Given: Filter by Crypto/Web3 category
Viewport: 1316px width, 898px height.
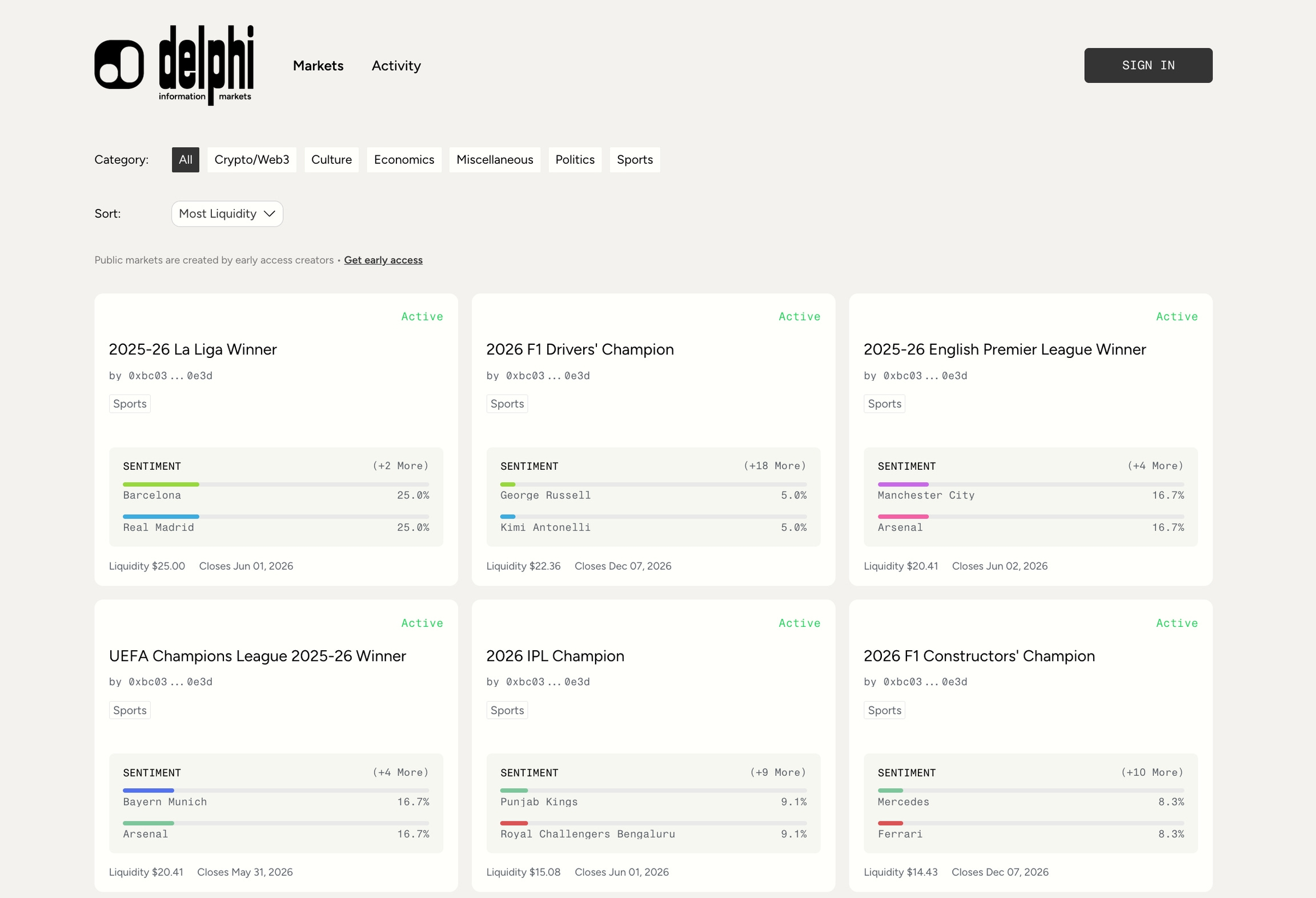Looking at the screenshot, I should pos(251,160).
